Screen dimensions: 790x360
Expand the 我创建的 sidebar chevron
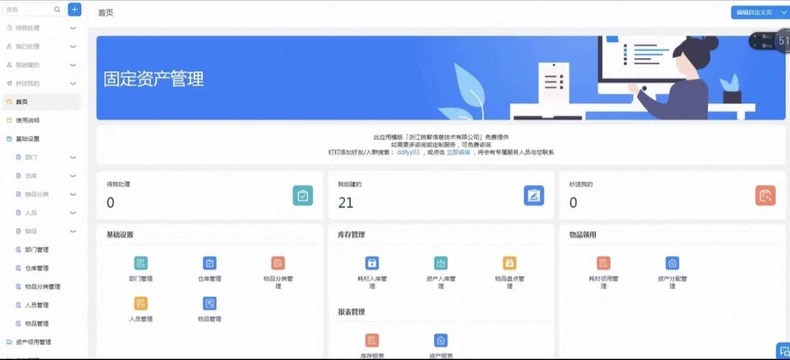point(73,65)
